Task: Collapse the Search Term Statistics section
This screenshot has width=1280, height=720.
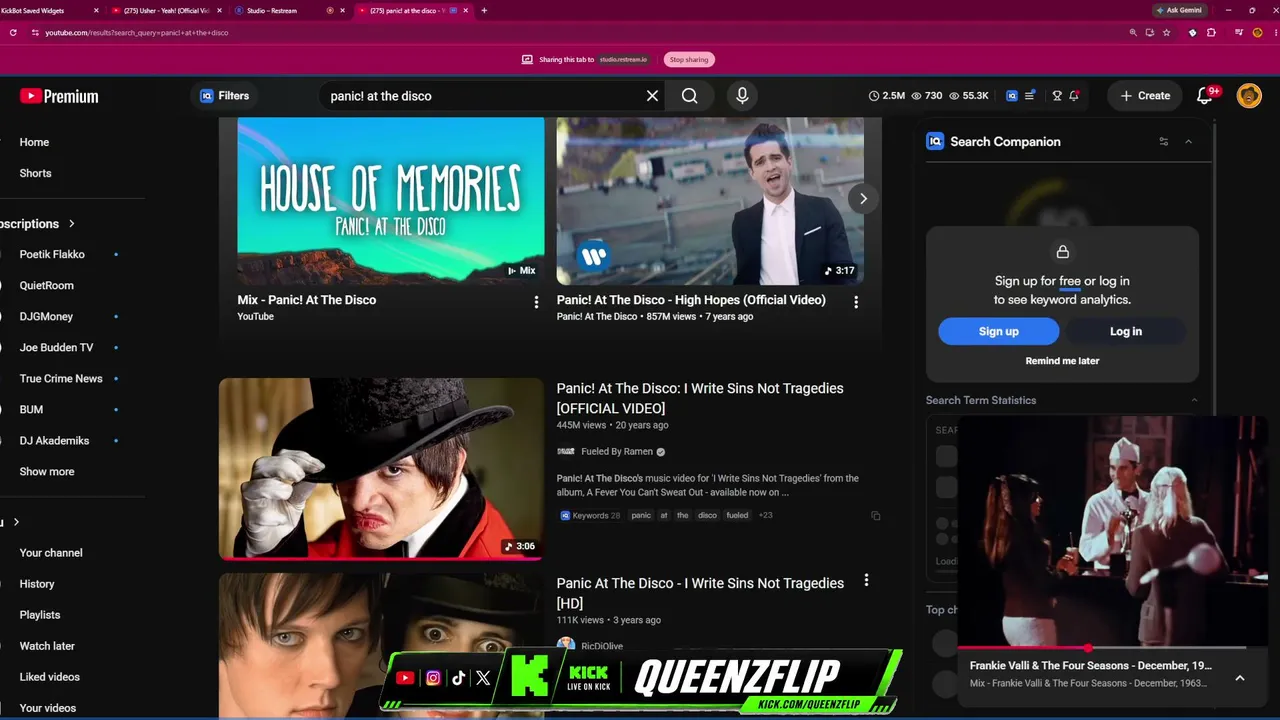Action: click(x=1194, y=400)
